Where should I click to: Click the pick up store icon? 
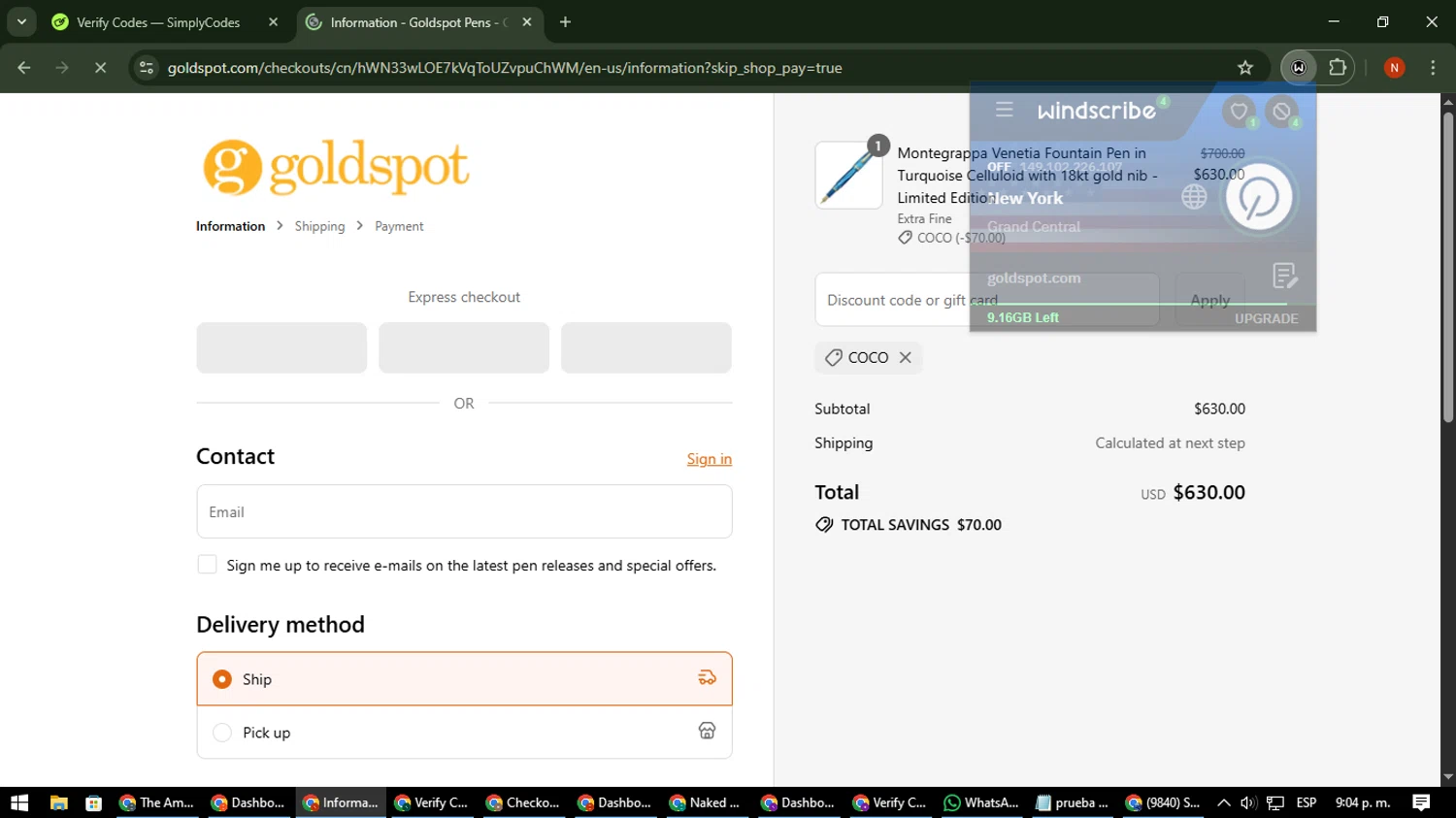click(x=708, y=731)
